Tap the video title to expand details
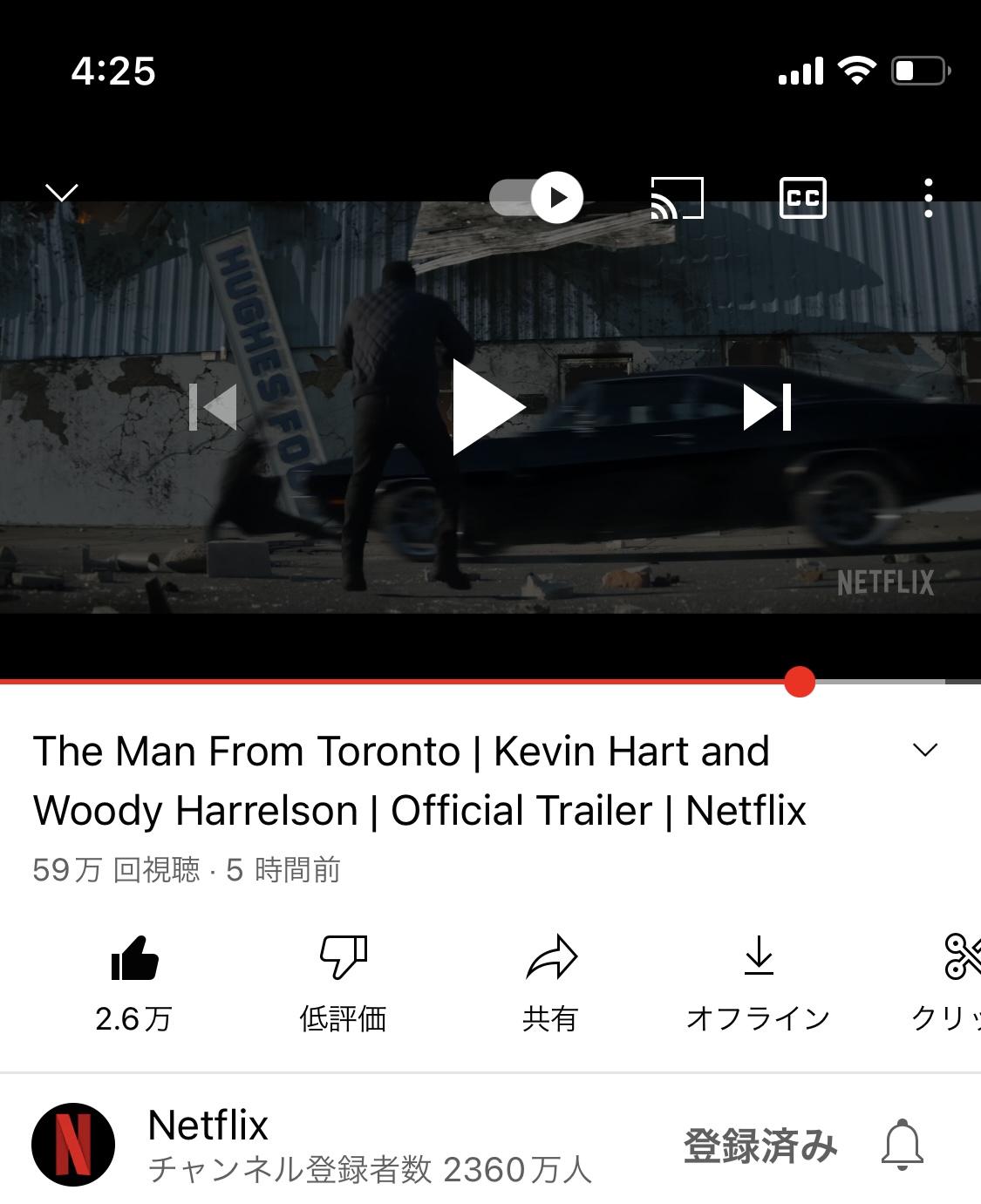This screenshot has width=981, height=1204. click(x=419, y=780)
